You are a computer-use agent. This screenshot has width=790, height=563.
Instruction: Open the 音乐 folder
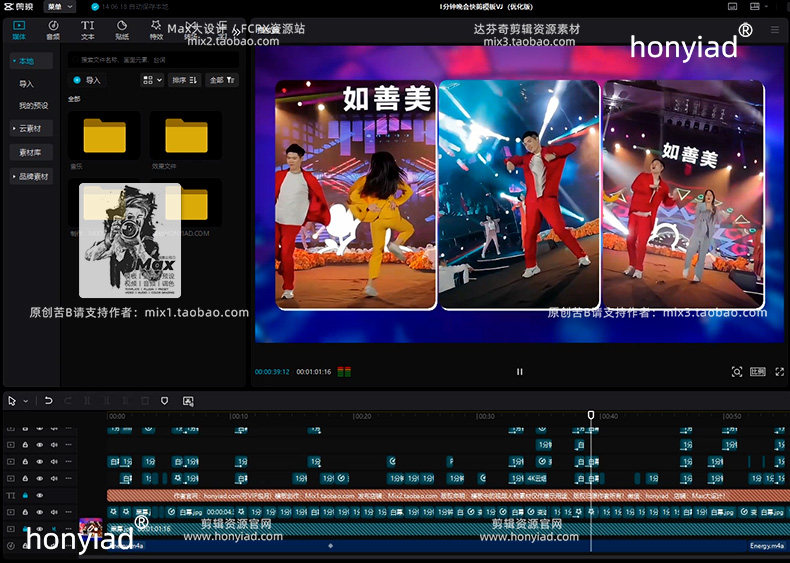point(104,136)
